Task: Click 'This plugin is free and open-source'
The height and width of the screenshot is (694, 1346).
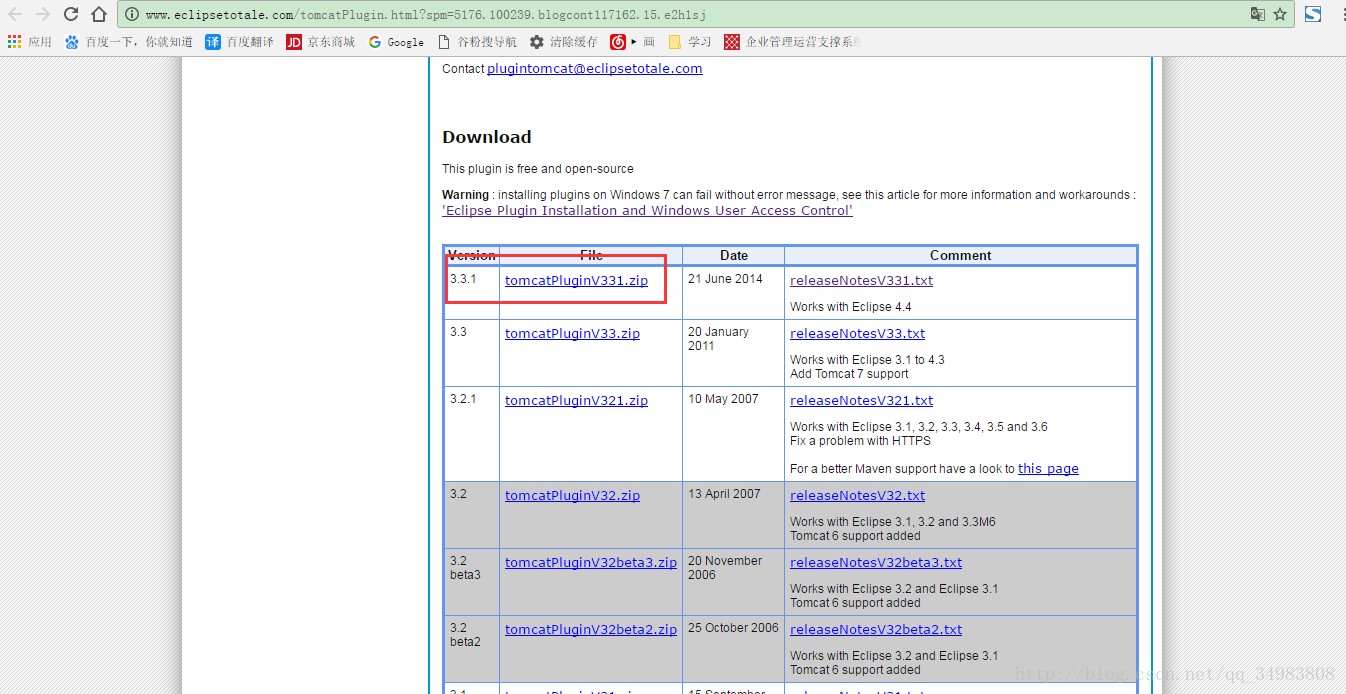Action: [538, 169]
